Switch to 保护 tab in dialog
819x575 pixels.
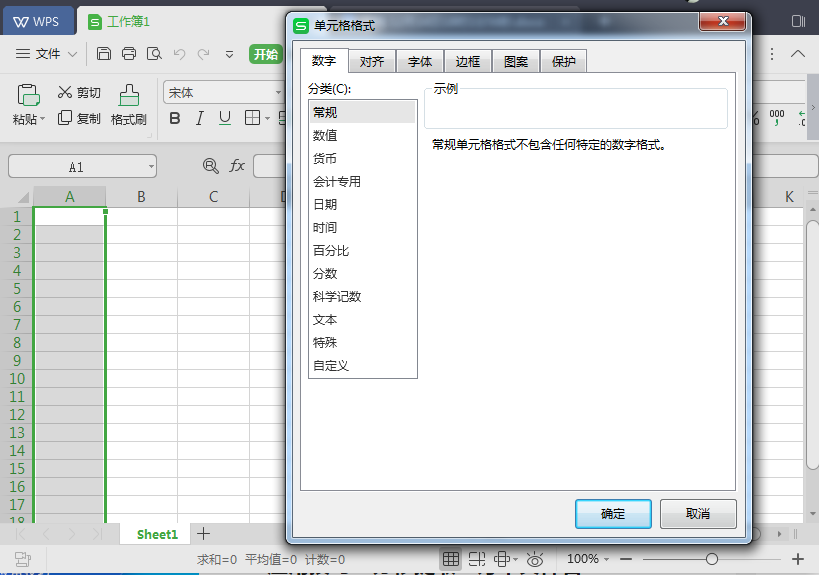564,62
